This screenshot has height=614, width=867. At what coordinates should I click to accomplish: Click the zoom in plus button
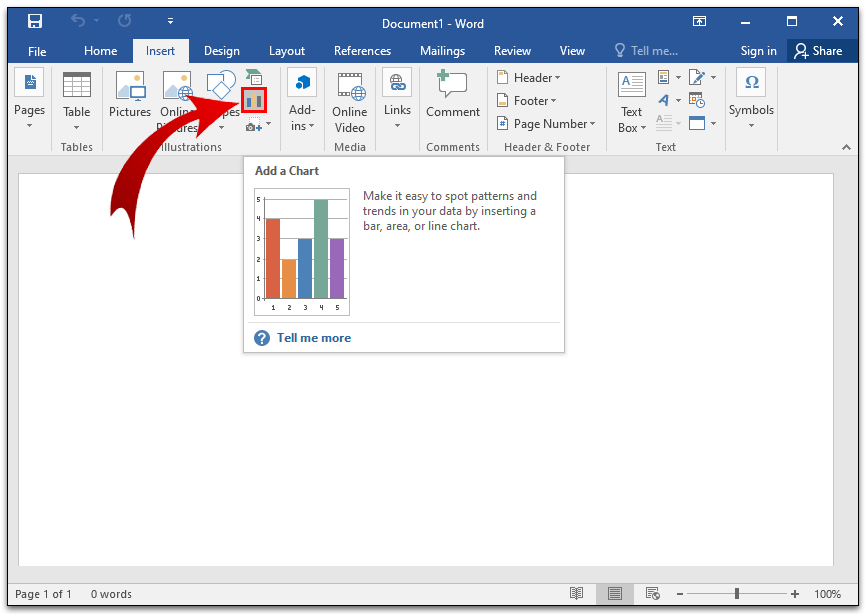[795, 594]
